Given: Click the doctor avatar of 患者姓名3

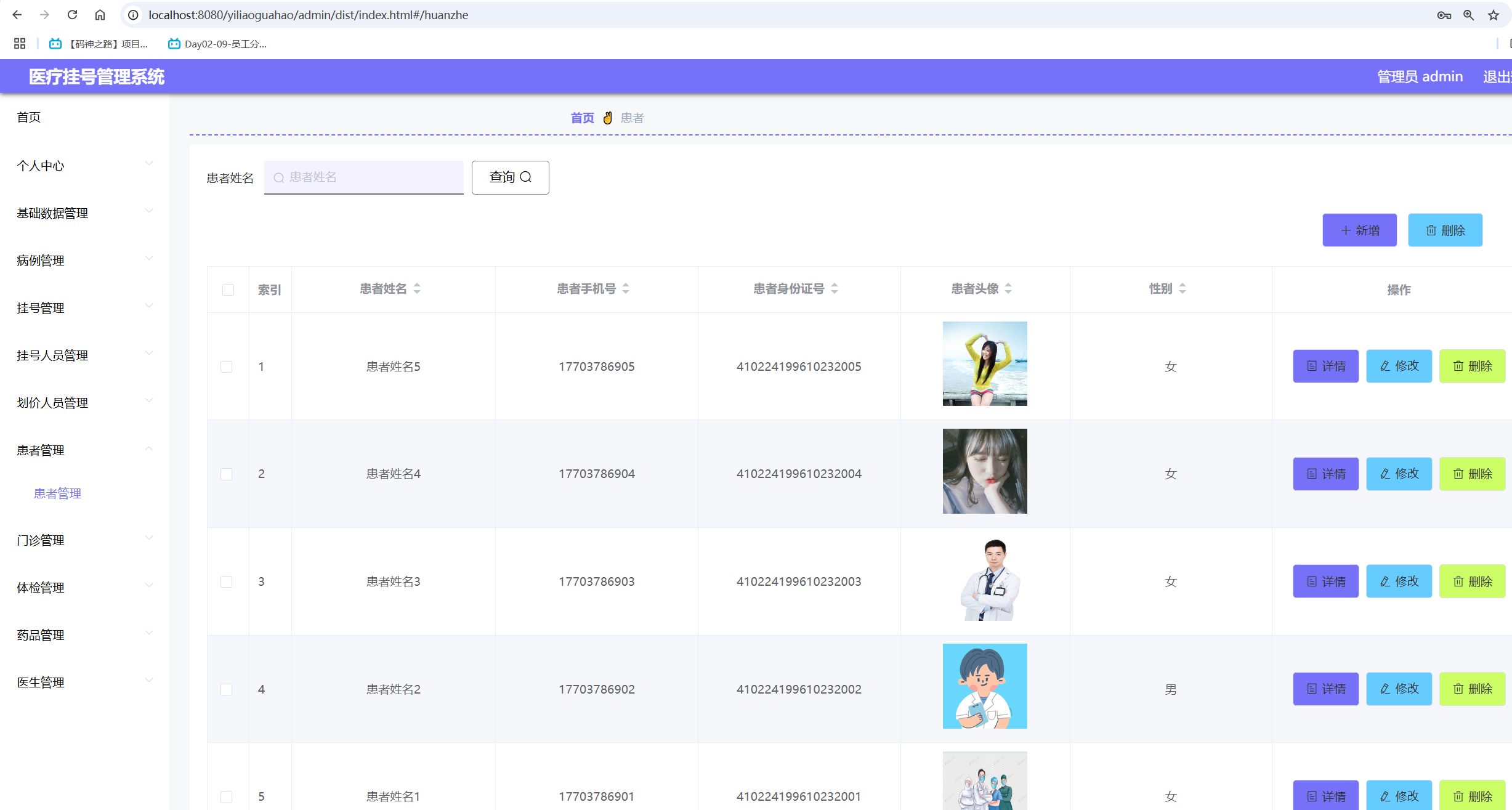Looking at the screenshot, I should coord(985,579).
